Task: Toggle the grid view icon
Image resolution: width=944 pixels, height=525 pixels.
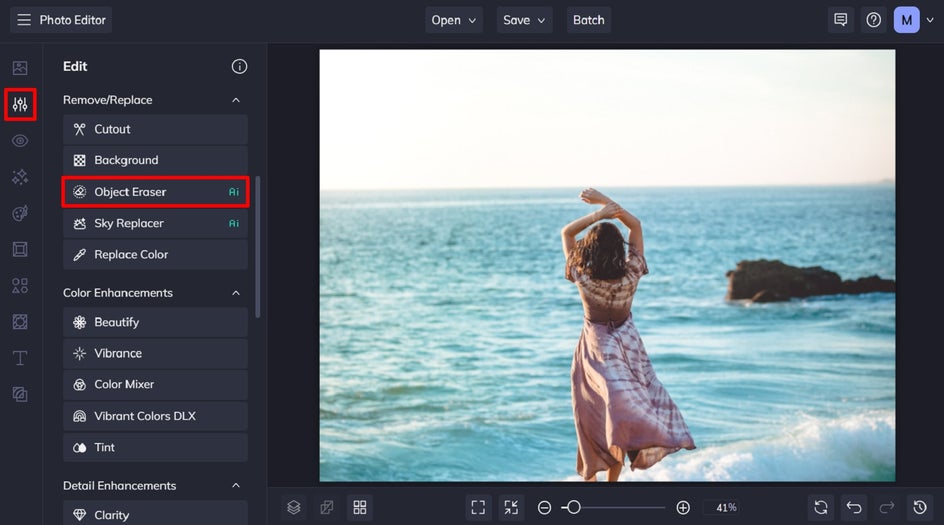Action: tap(360, 508)
